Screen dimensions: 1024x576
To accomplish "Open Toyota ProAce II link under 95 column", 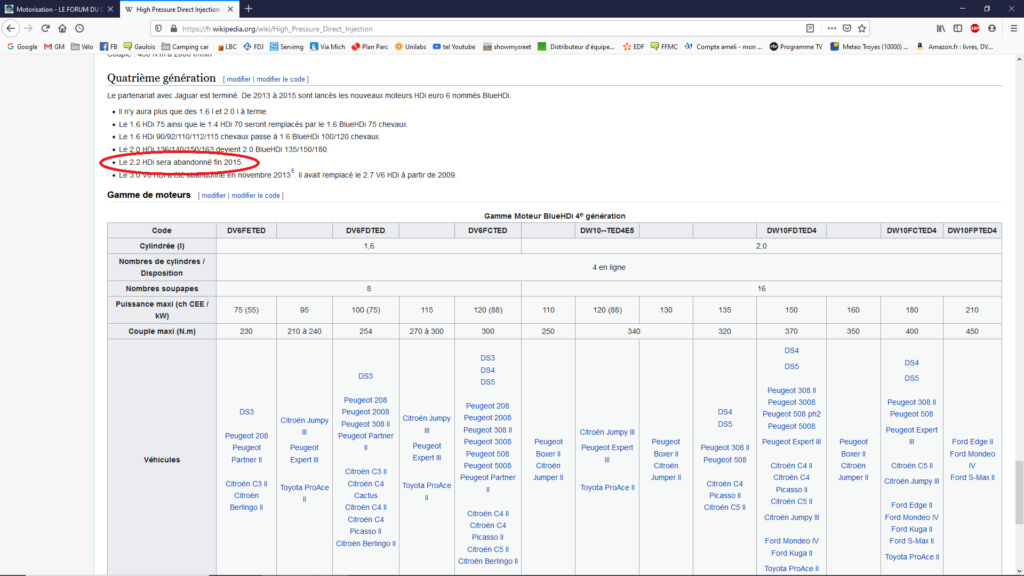I will pyautogui.click(x=304, y=493).
